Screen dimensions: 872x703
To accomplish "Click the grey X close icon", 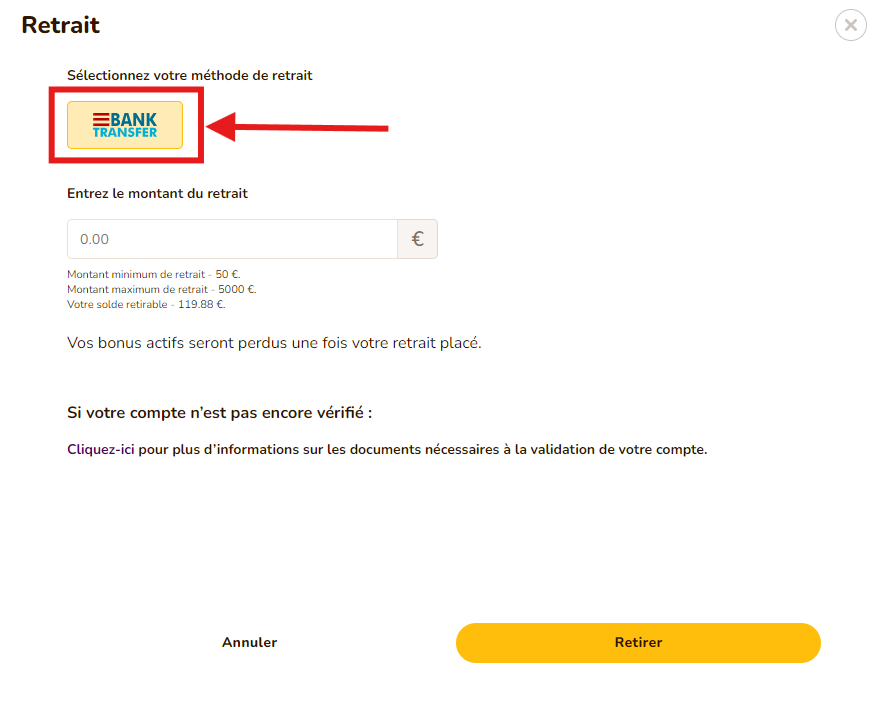I will [850, 25].
